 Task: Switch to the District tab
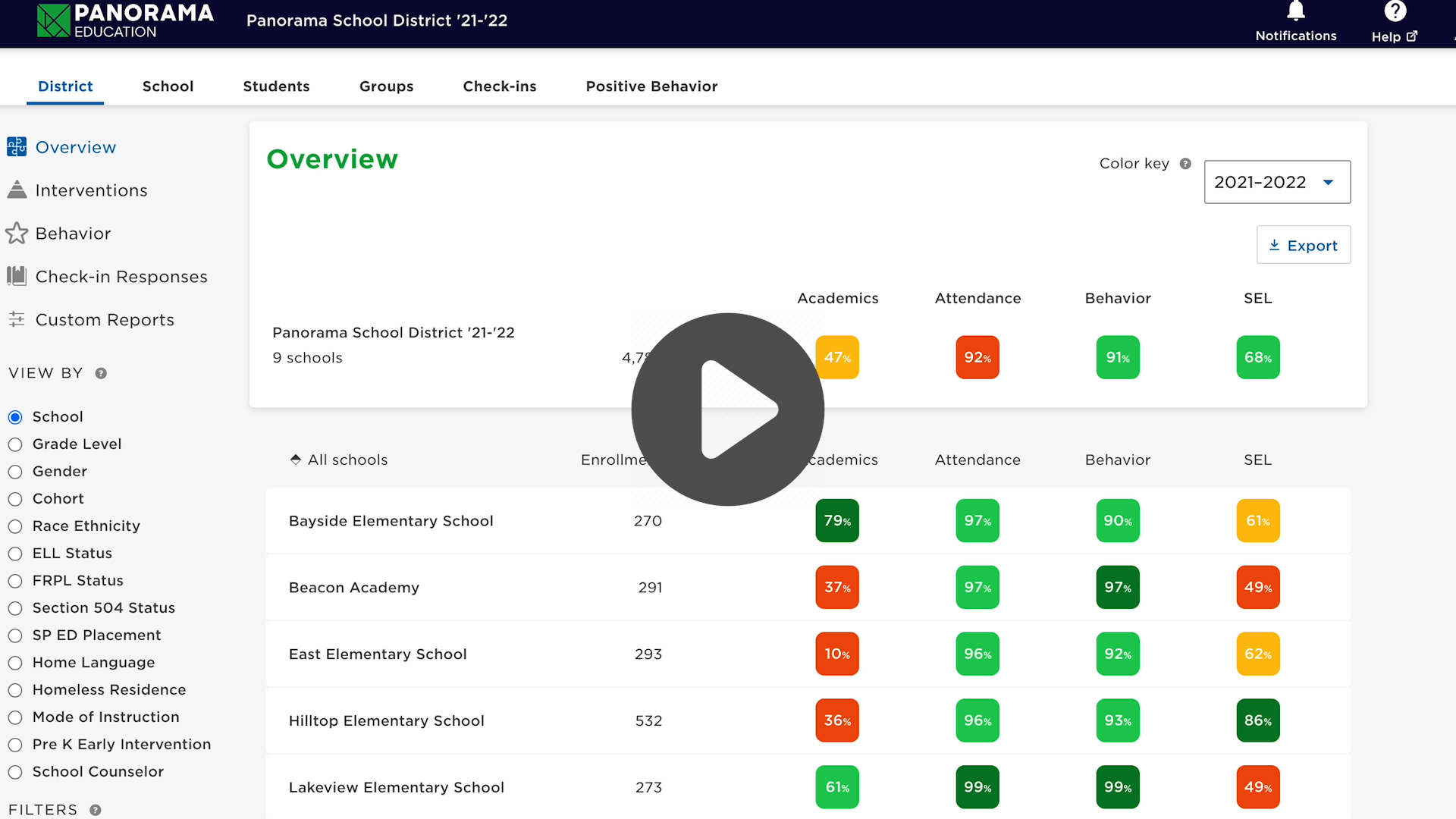pos(65,86)
